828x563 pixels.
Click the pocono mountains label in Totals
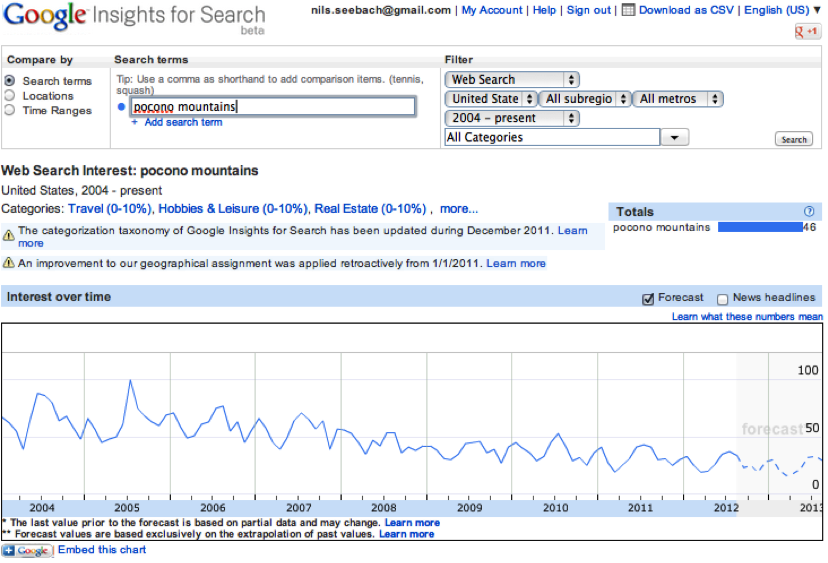pyautogui.click(x=661, y=228)
